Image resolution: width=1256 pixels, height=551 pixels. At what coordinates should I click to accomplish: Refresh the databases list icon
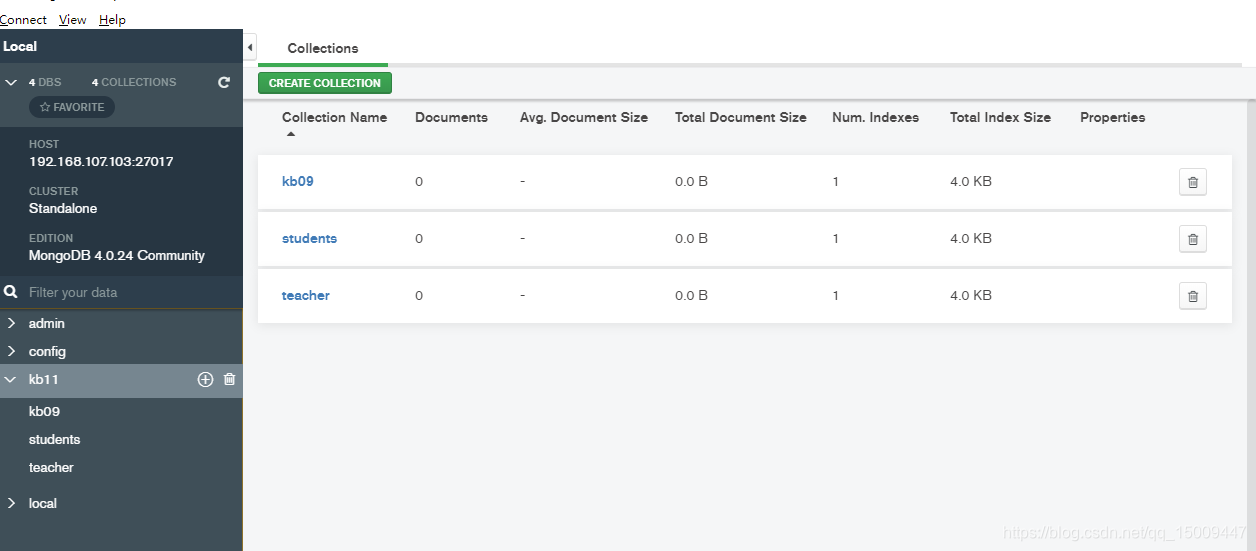pos(224,82)
